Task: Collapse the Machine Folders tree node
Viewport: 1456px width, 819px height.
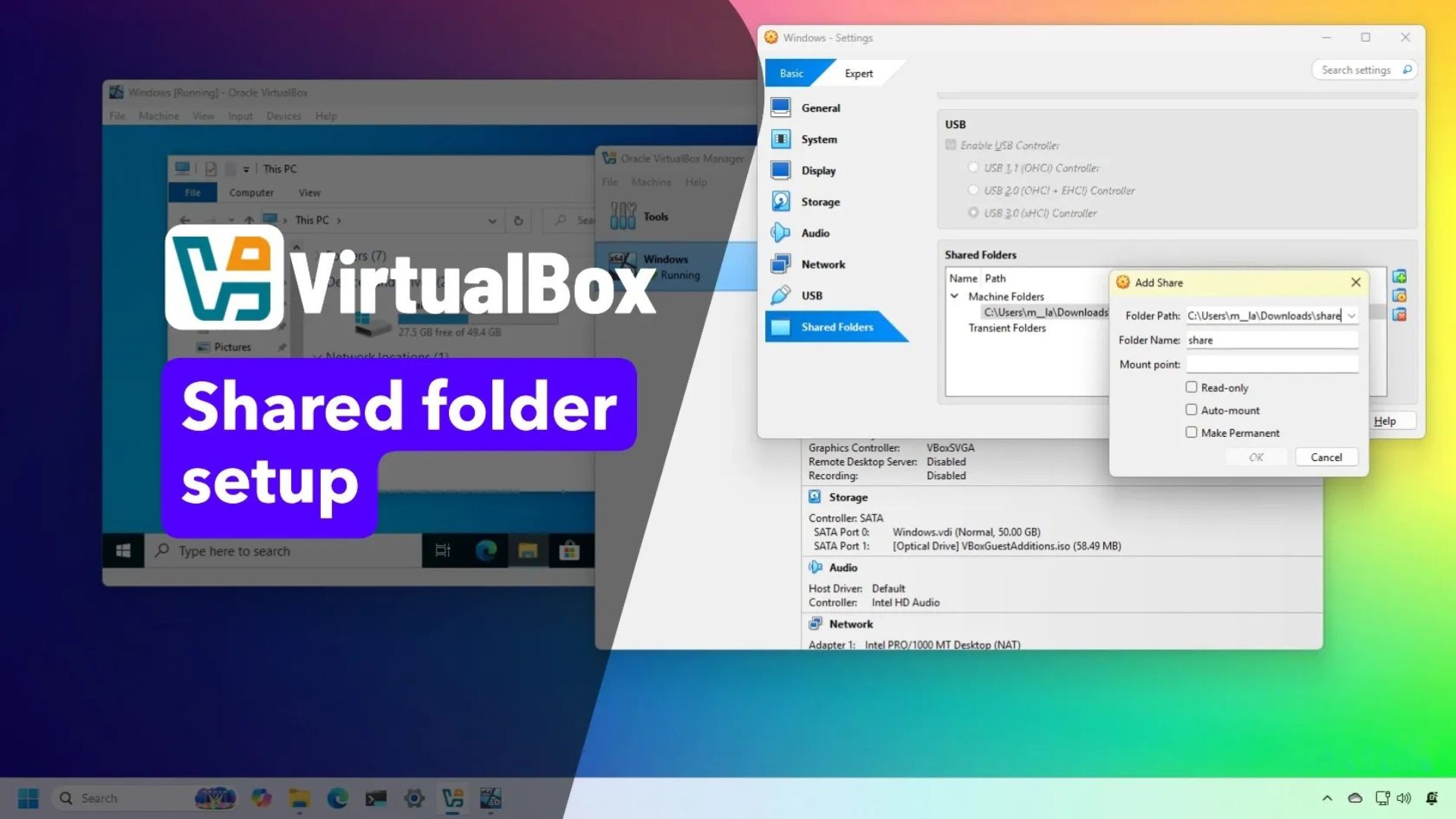Action: (x=955, y=297)
